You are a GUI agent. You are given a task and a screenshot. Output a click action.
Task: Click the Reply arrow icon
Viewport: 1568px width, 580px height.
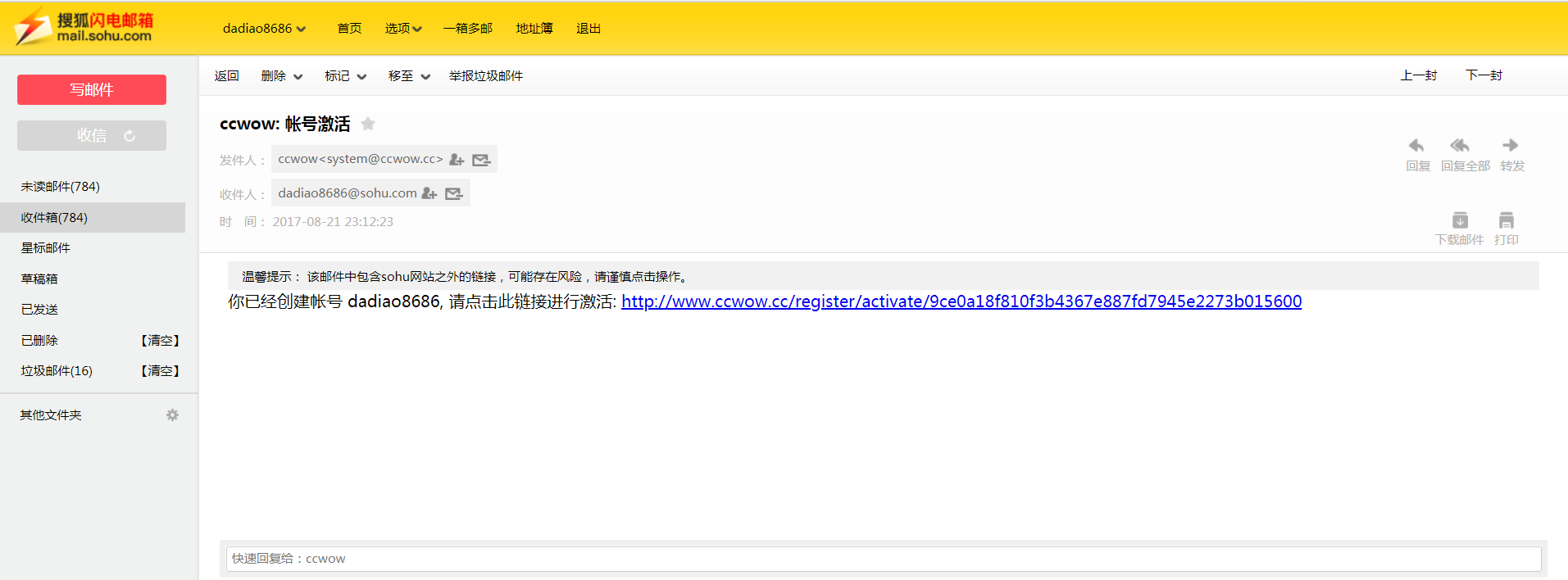point(1416,146)
